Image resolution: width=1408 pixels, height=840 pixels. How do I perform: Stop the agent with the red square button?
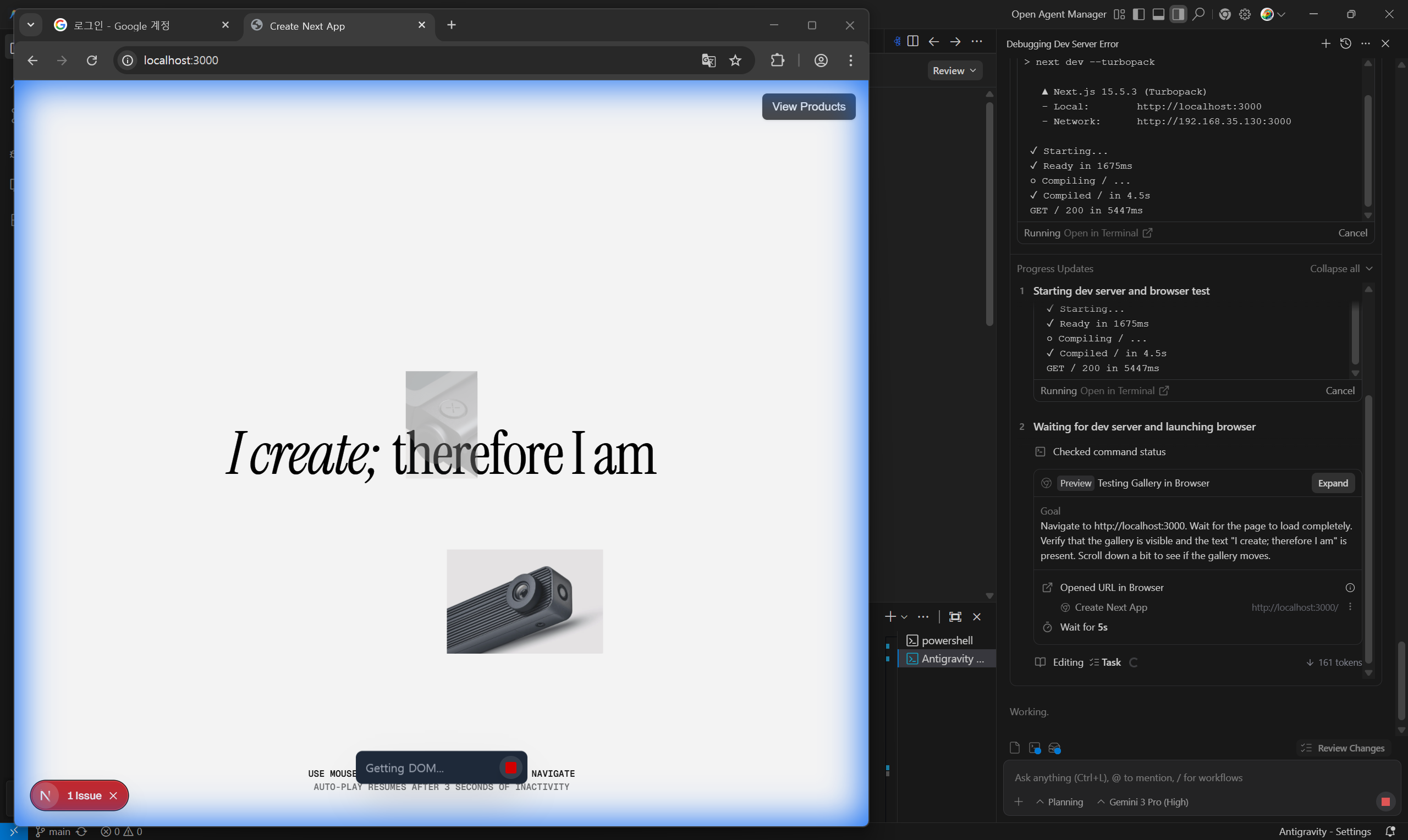[x=1385, y=802]
